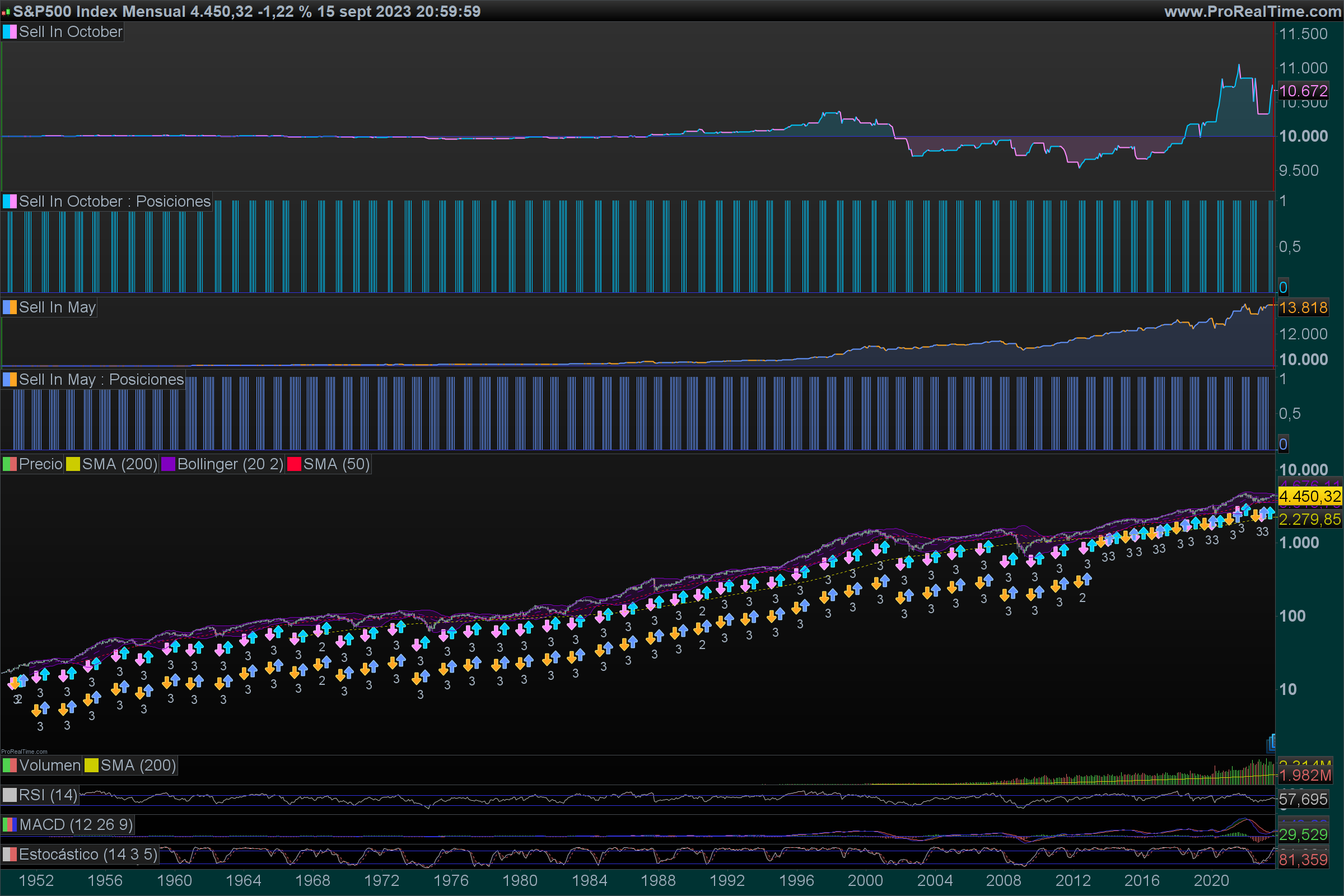
Task: Click the Sell In October : Posiciones icon
Action: pyautogui.click(x=10, y=202)
